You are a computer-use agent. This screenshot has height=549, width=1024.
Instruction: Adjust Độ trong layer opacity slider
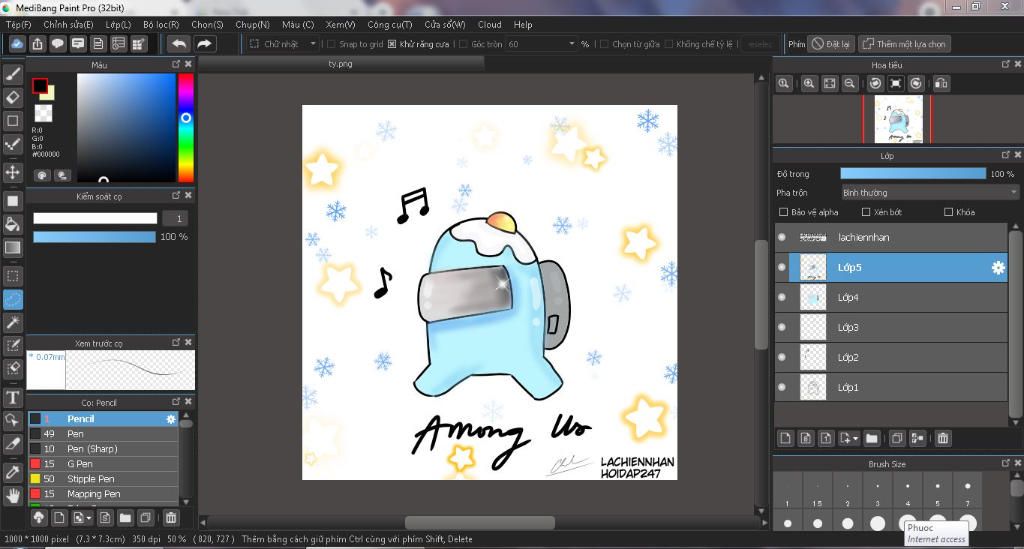pos(912,174)
